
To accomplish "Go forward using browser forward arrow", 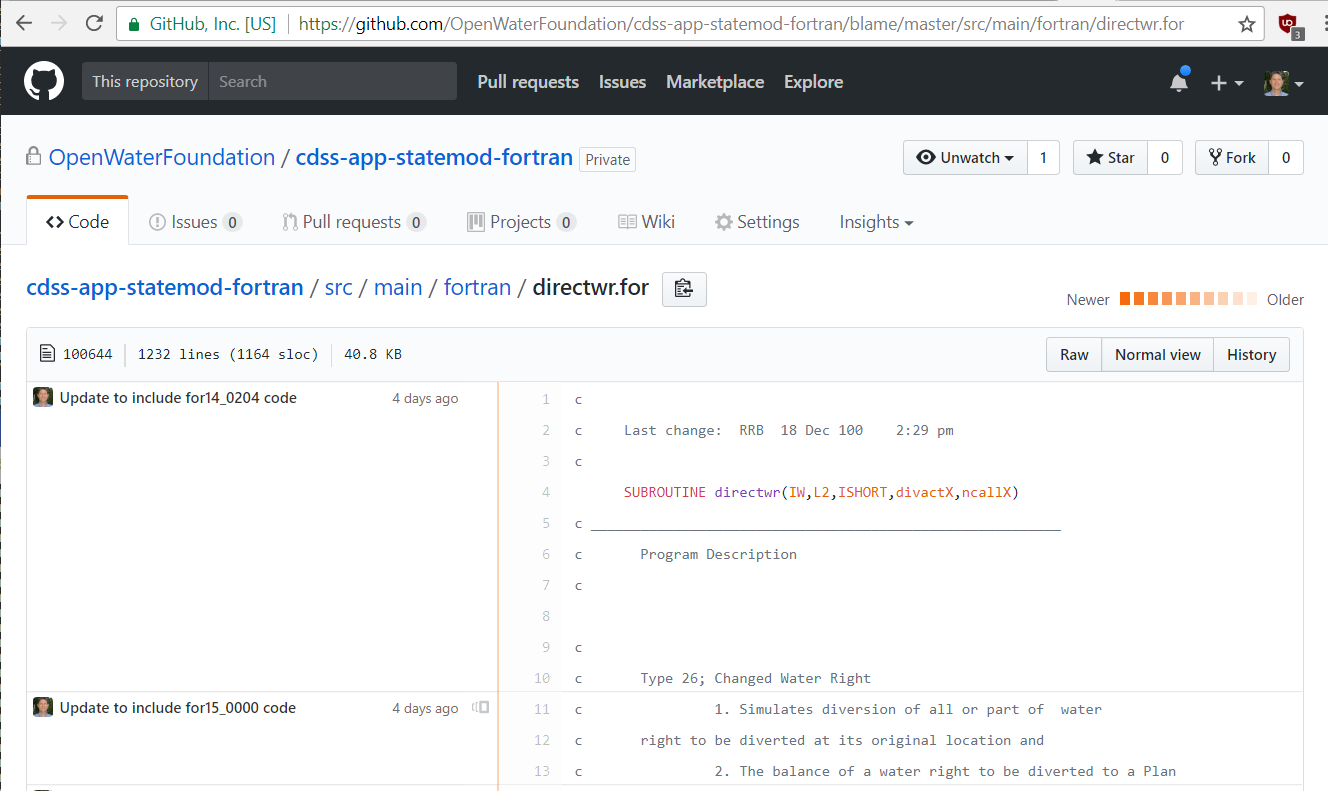I will click(x=60, y=23).
